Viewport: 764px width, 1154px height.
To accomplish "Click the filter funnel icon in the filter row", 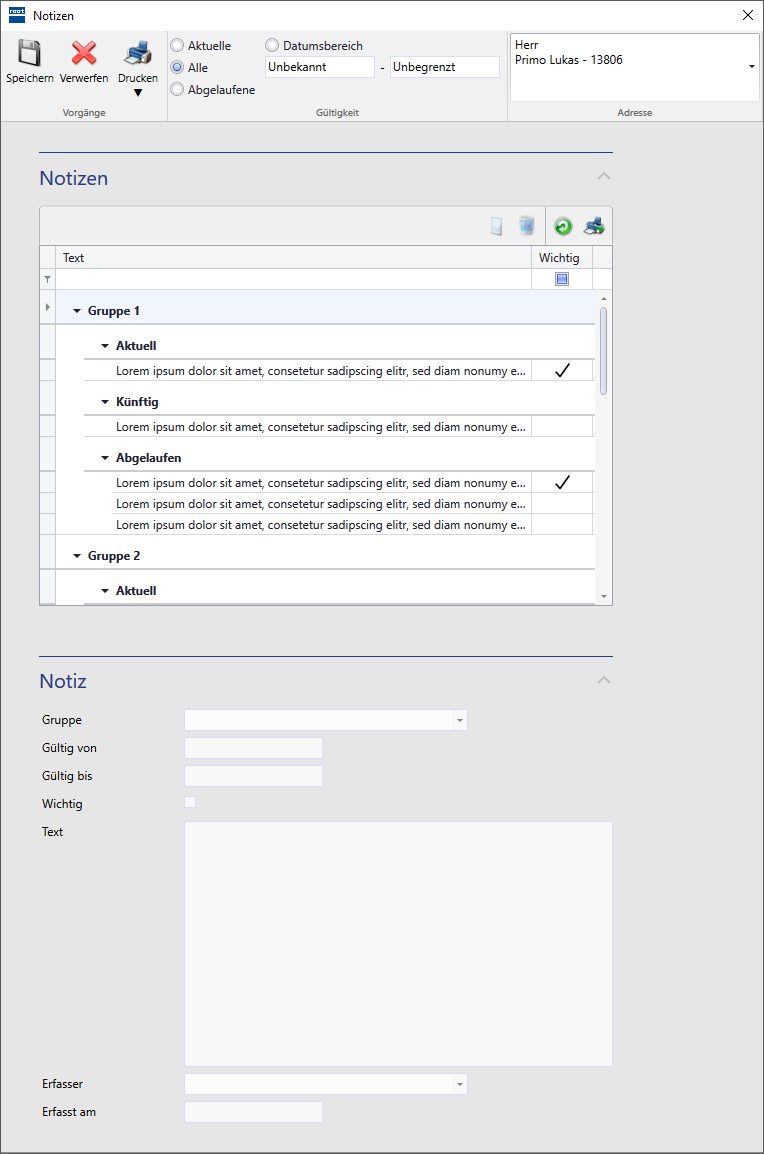I will (48, 280).
